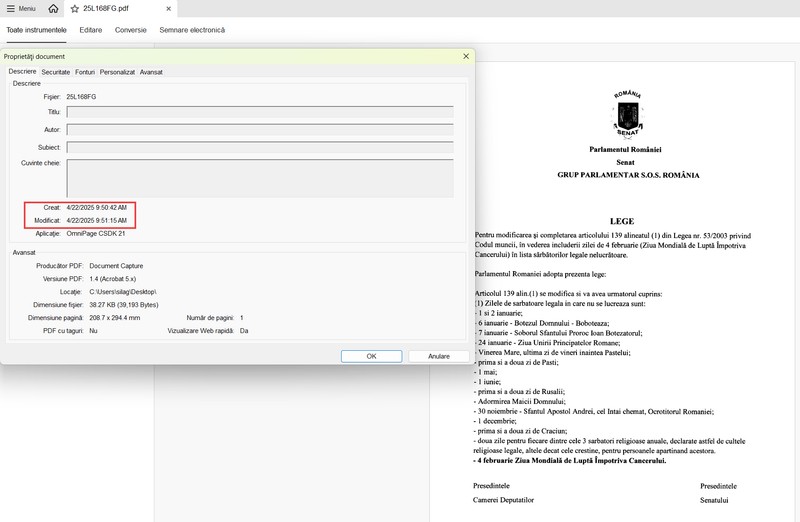Image resolution: width=800 pixels, height=522 pixels.
Task: Switch to the Fonturi tab
Action: point(85,72)
